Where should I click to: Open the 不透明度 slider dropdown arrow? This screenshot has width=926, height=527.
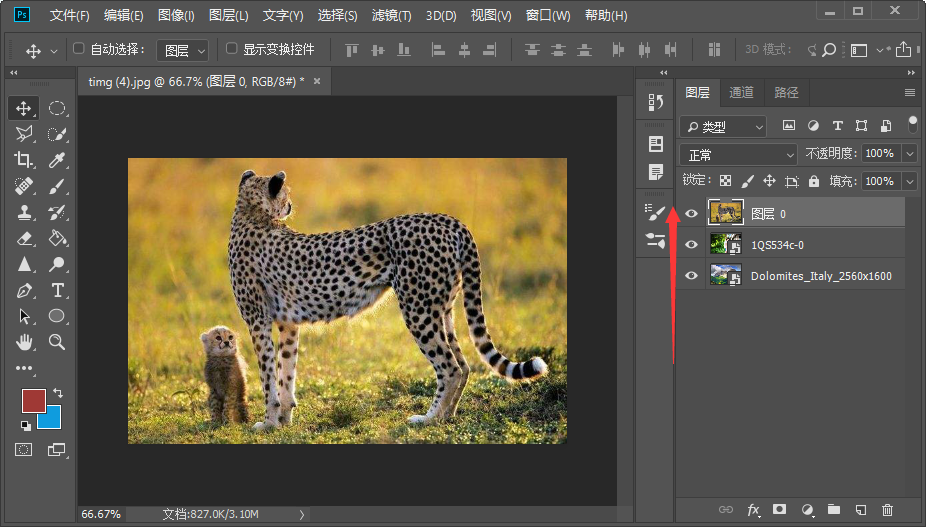pyautogui.click(x=909, y=154)
